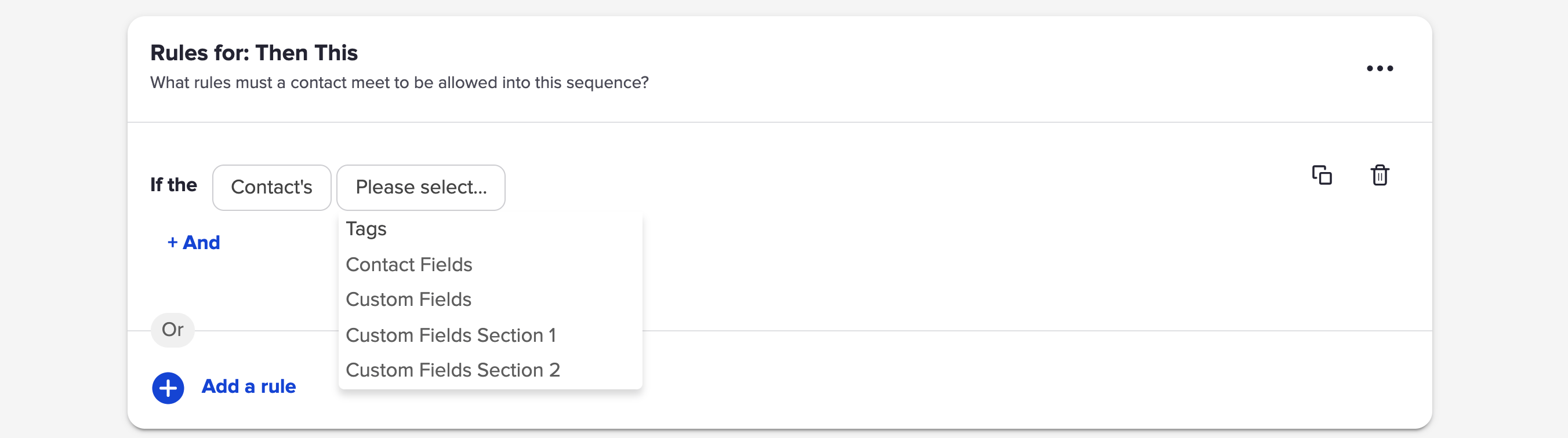Click the Or separator badge
The height and width of the screenshot is (438, 1568).
point(172,330)
